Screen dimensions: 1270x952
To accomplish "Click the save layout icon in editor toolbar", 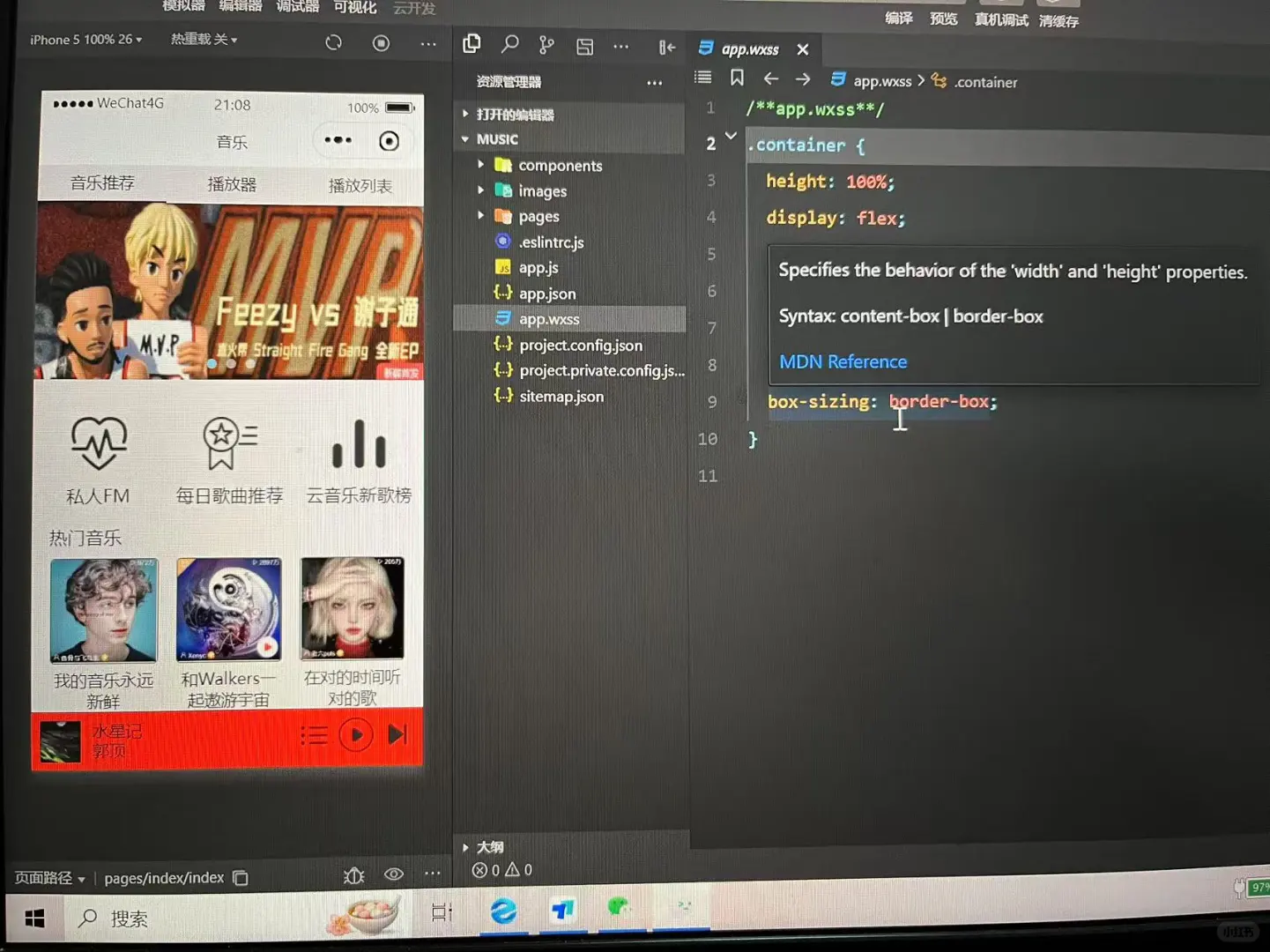I will tap(584, 47).
